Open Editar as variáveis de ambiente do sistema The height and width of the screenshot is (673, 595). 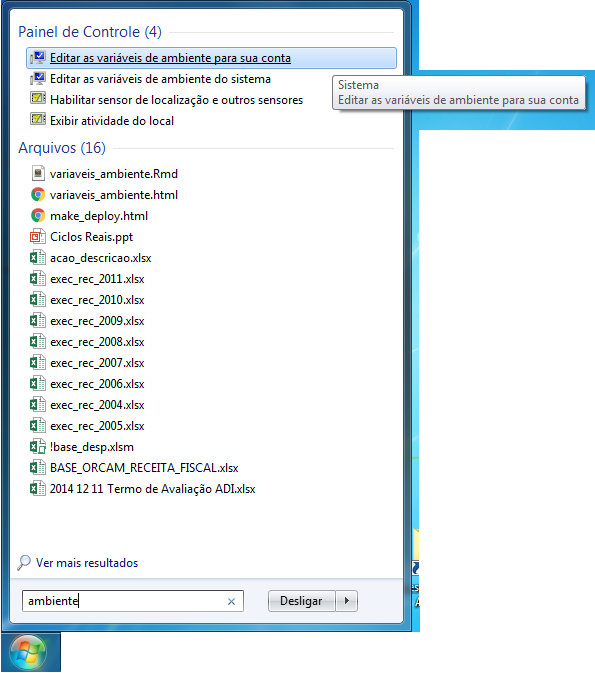[160, 79]
